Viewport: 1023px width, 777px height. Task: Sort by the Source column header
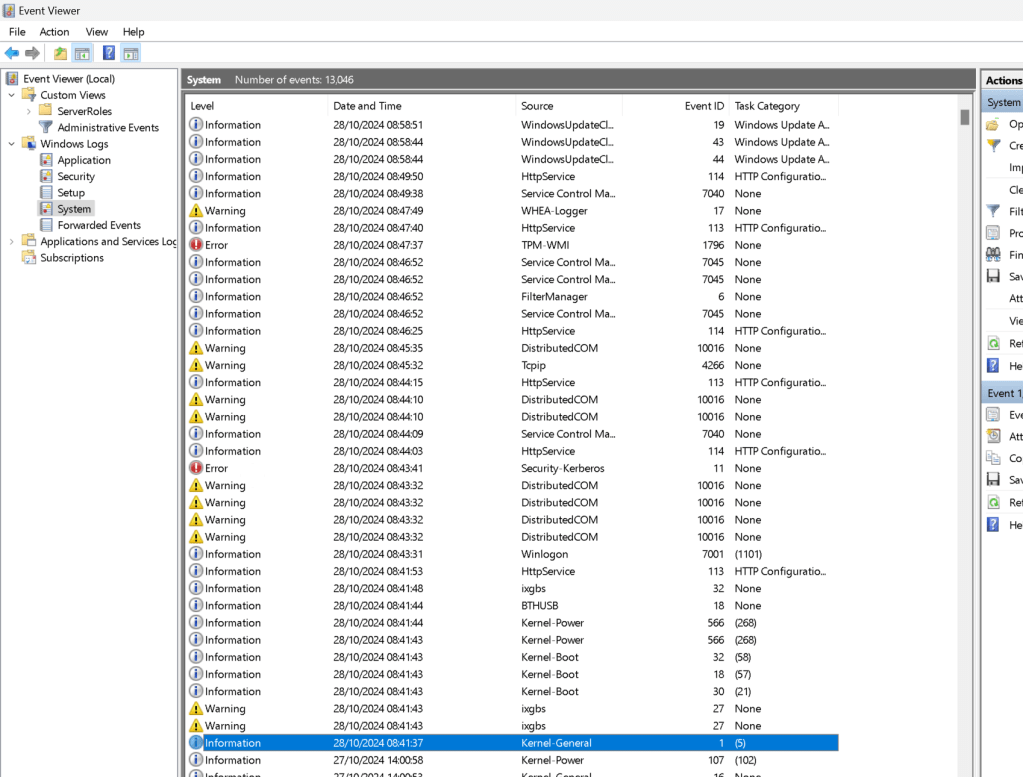pos(569,106)
